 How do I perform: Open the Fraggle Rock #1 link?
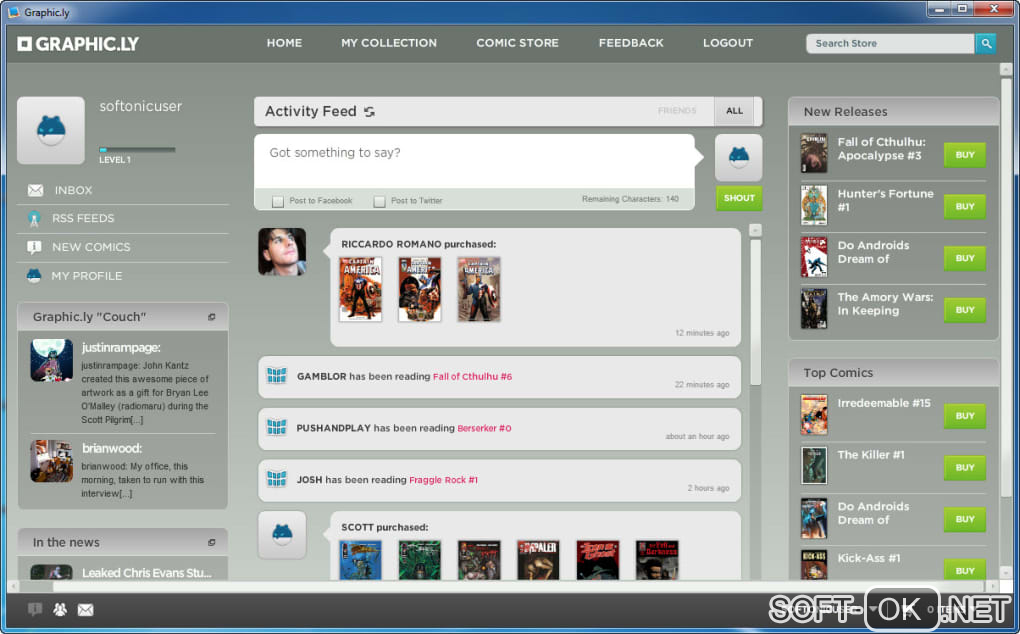coord(443,480)
